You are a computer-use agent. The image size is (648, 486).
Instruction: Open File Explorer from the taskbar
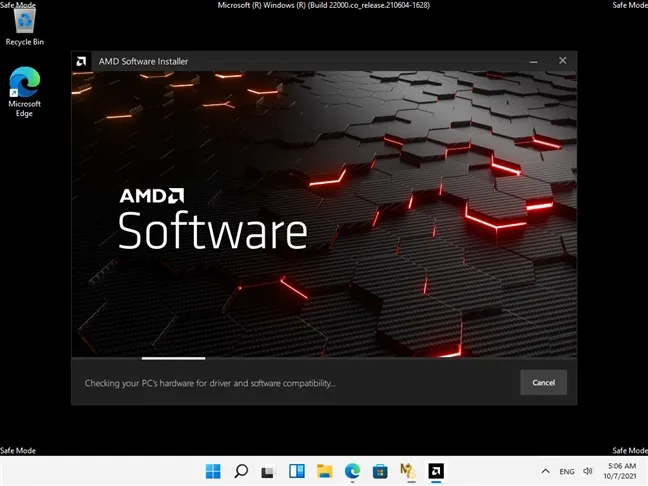tap(324, 471)
